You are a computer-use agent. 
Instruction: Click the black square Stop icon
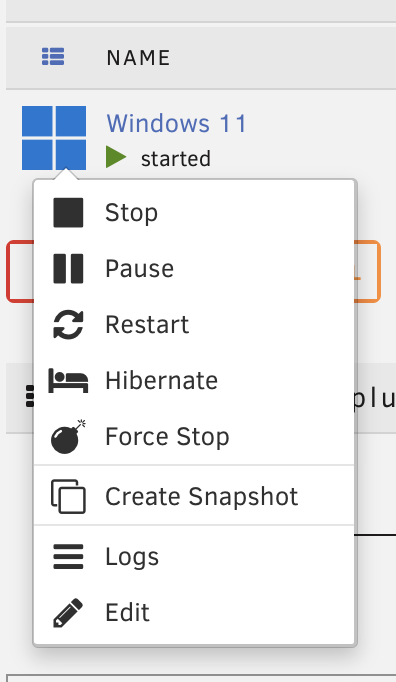tap(68, 213)
